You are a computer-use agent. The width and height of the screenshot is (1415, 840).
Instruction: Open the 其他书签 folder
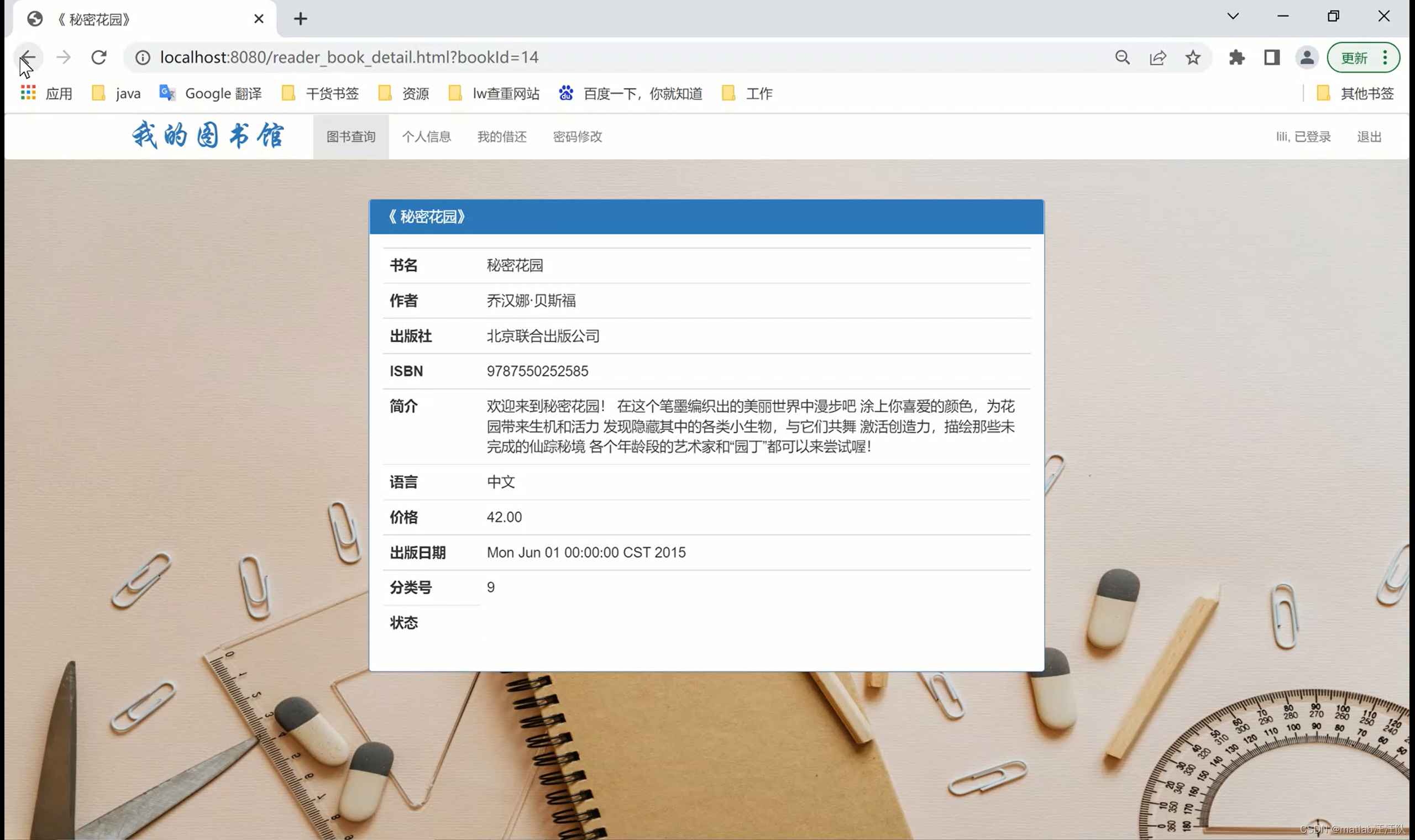coord(1355,93)
